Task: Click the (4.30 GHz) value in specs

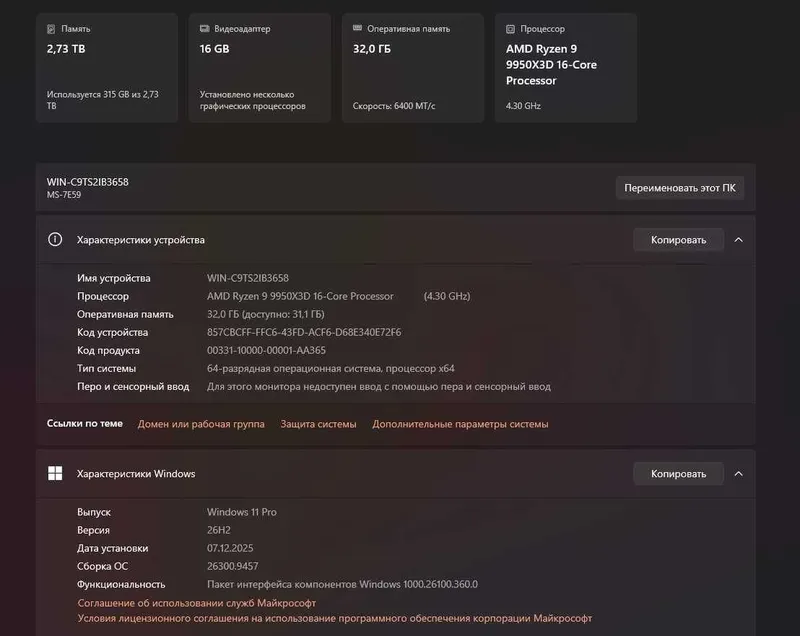Action: click(447, 296)
